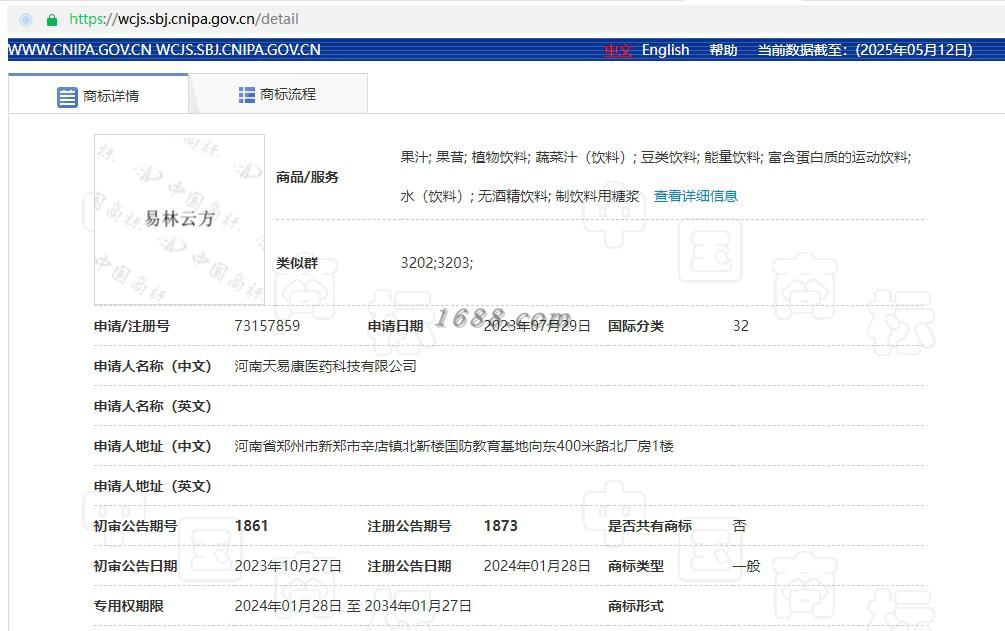Click 查看详细信息 link for goods details
Image resolution: width=1005 pixels, height=631 pixels.
coord(695,196)
